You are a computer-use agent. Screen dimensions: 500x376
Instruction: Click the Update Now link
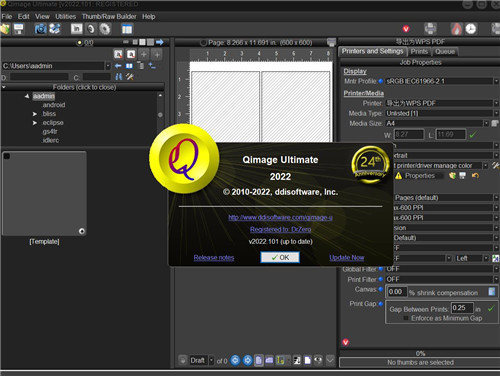pyautogui.click(x=347, y=258)
